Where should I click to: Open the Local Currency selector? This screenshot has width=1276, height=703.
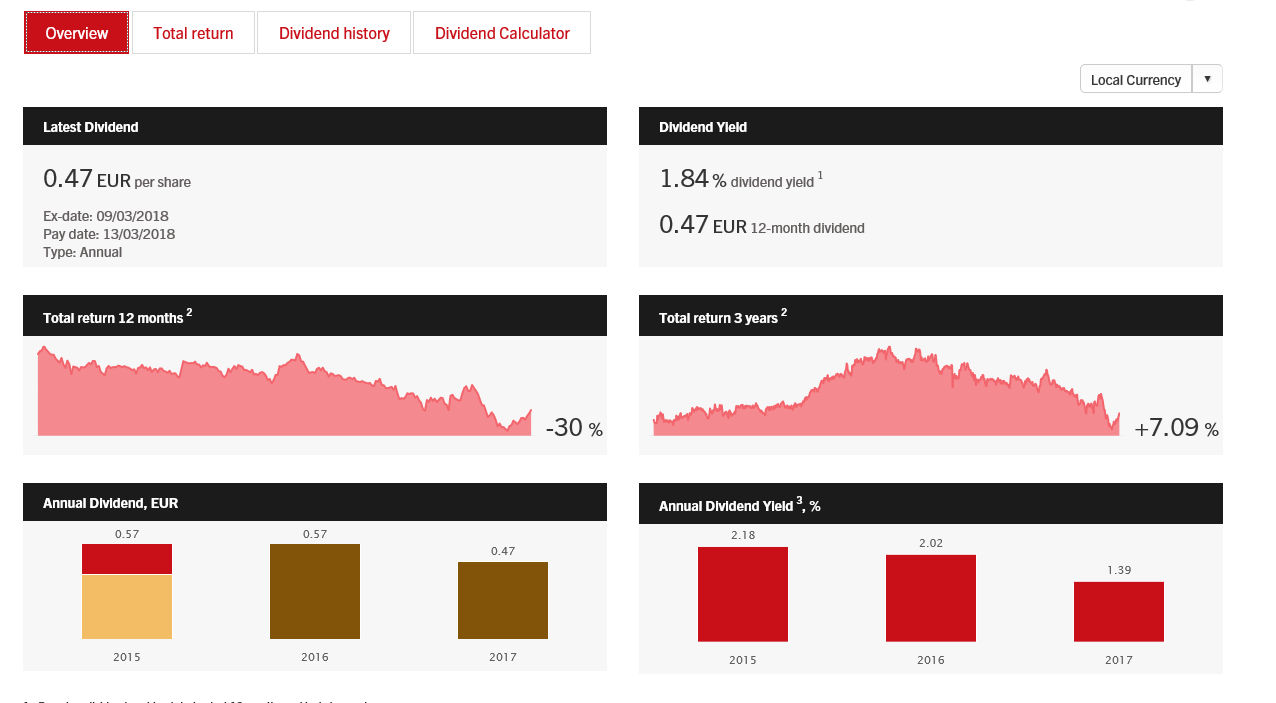(1136, 79)
